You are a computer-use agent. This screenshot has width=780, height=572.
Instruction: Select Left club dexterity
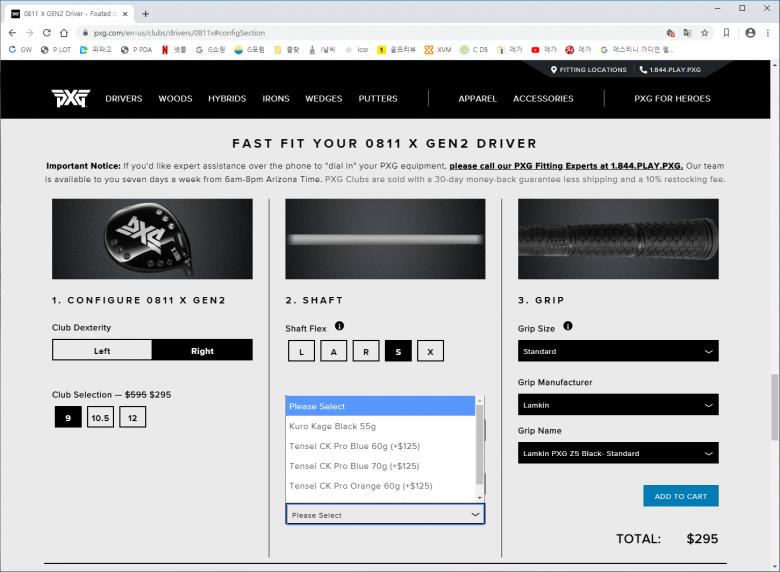(102, 350)
